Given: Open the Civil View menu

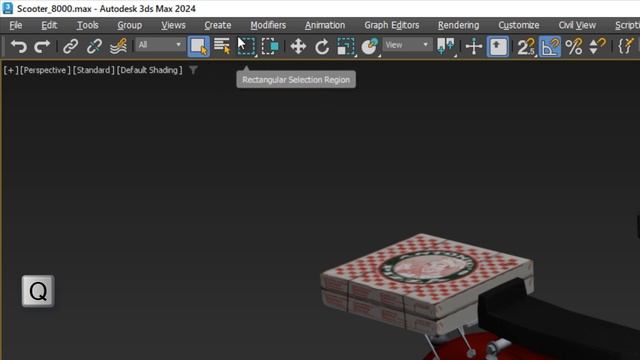Looking at the screenshot, I should pos(577,25).
